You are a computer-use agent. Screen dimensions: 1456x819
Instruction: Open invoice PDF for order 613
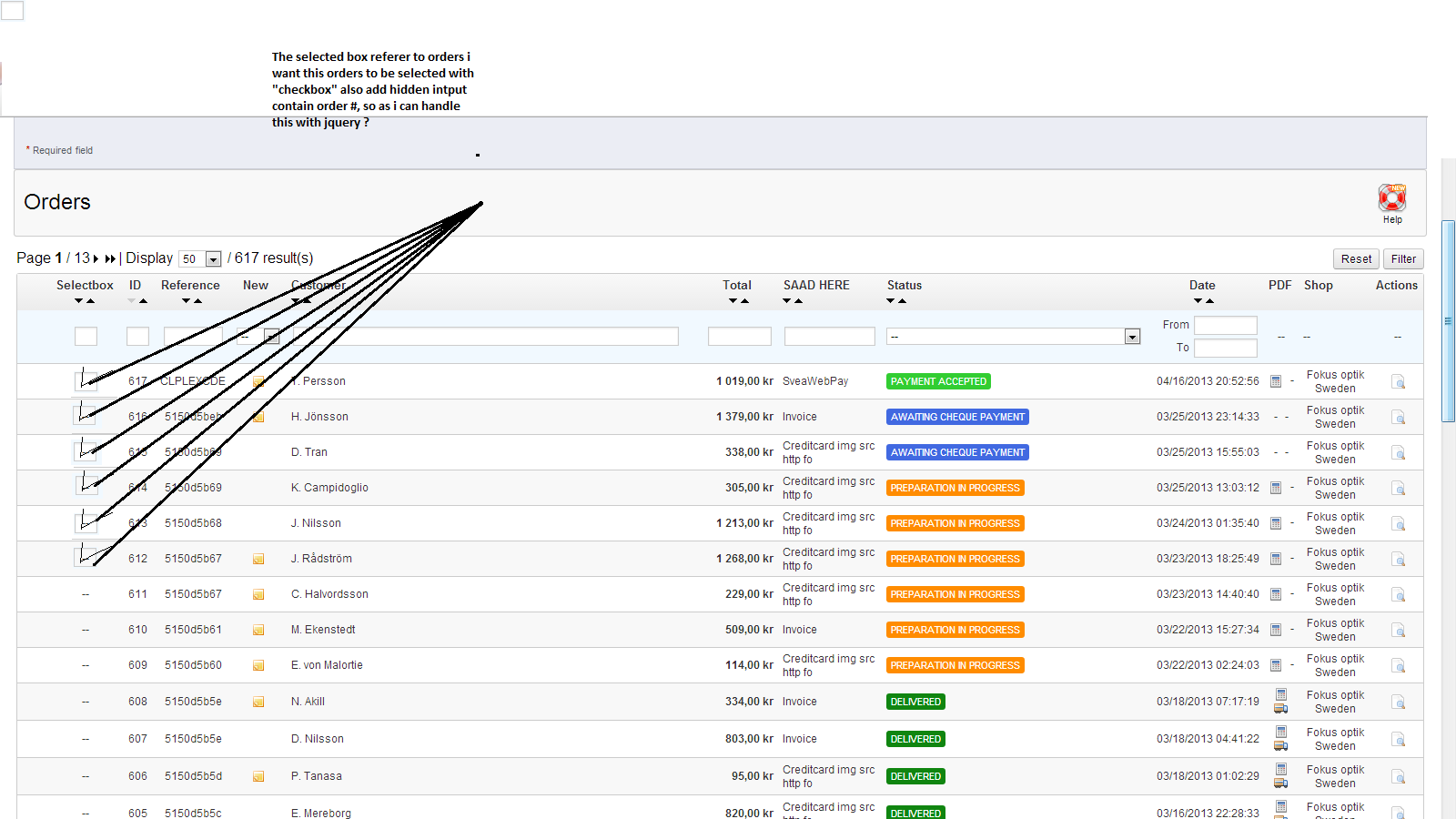click(1276, 523)
